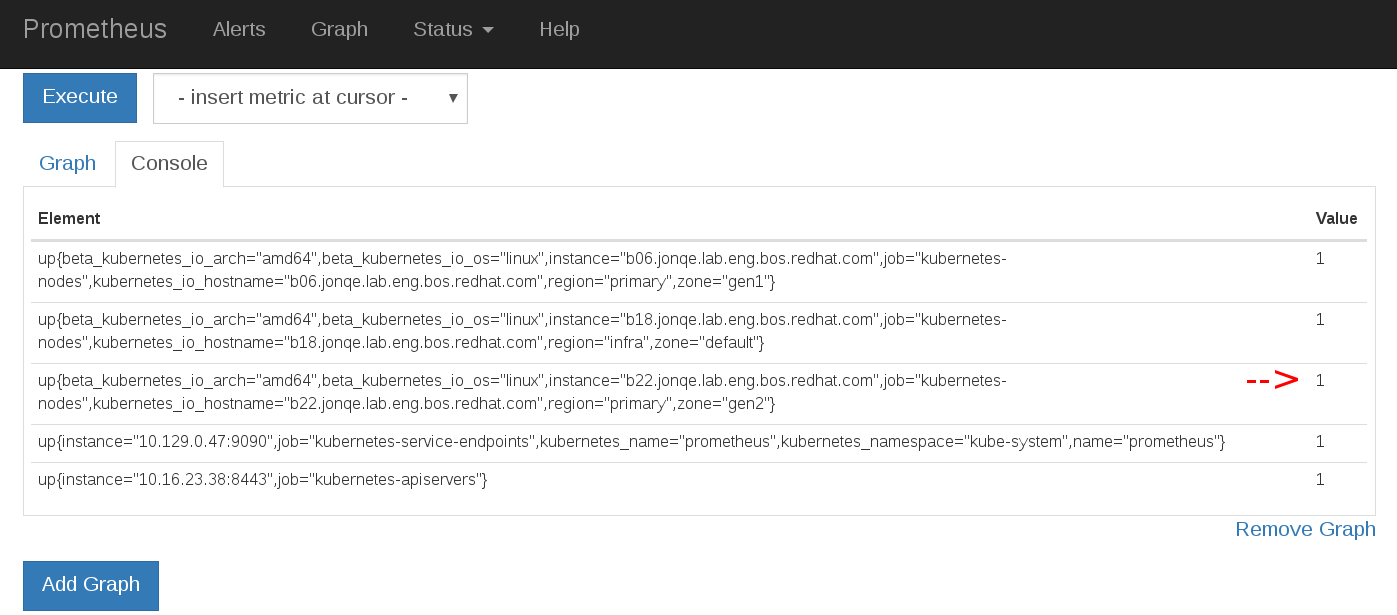Open the Alerts page
Image resolution: width=1397 pixels, height=615 pixels.
pos(239,29)
